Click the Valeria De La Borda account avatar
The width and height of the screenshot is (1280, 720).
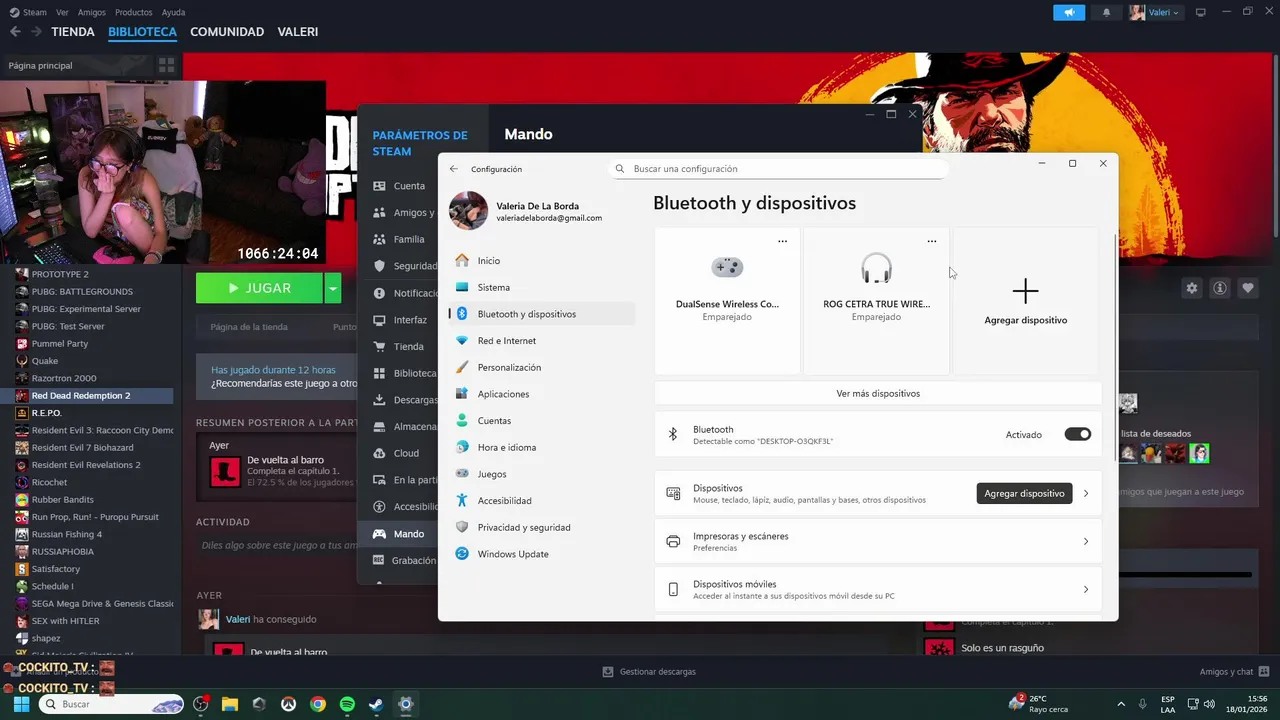point(468,211)
